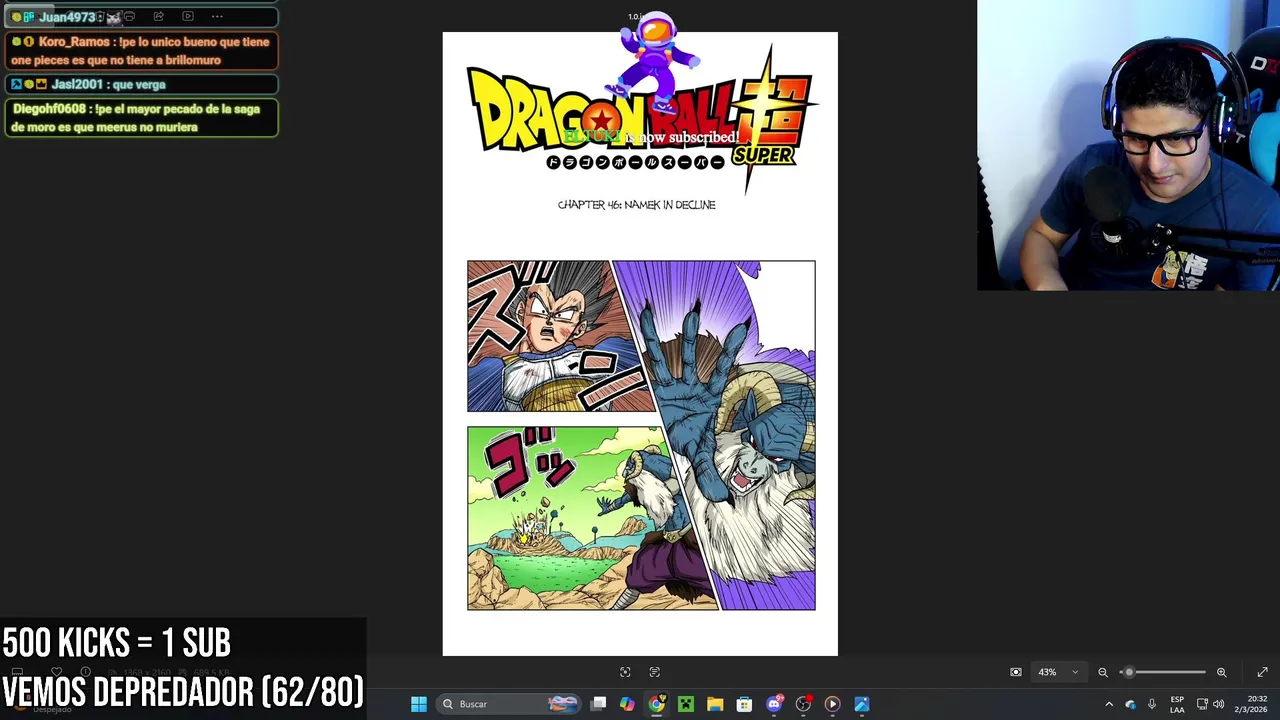
Task: Open Discord from the taskbar
Action: [x=774, y=704]
